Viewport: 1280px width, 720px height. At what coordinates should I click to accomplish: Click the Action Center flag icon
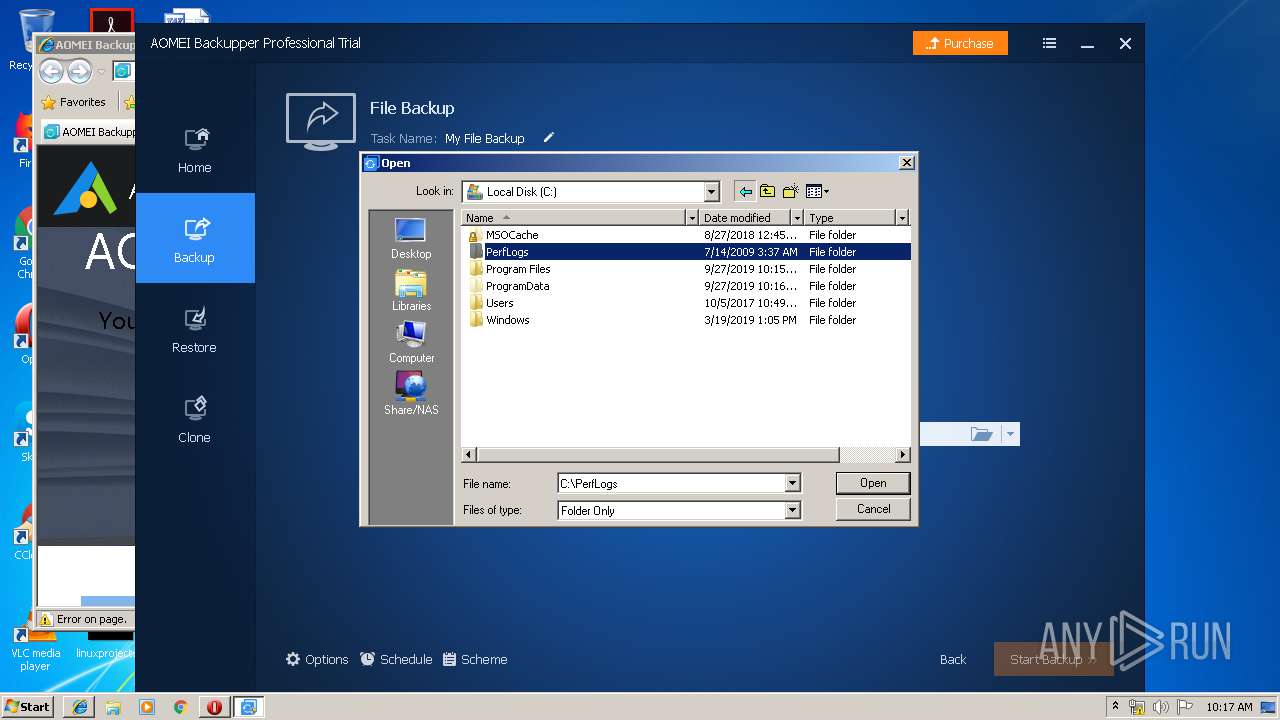pos(1183,707)
